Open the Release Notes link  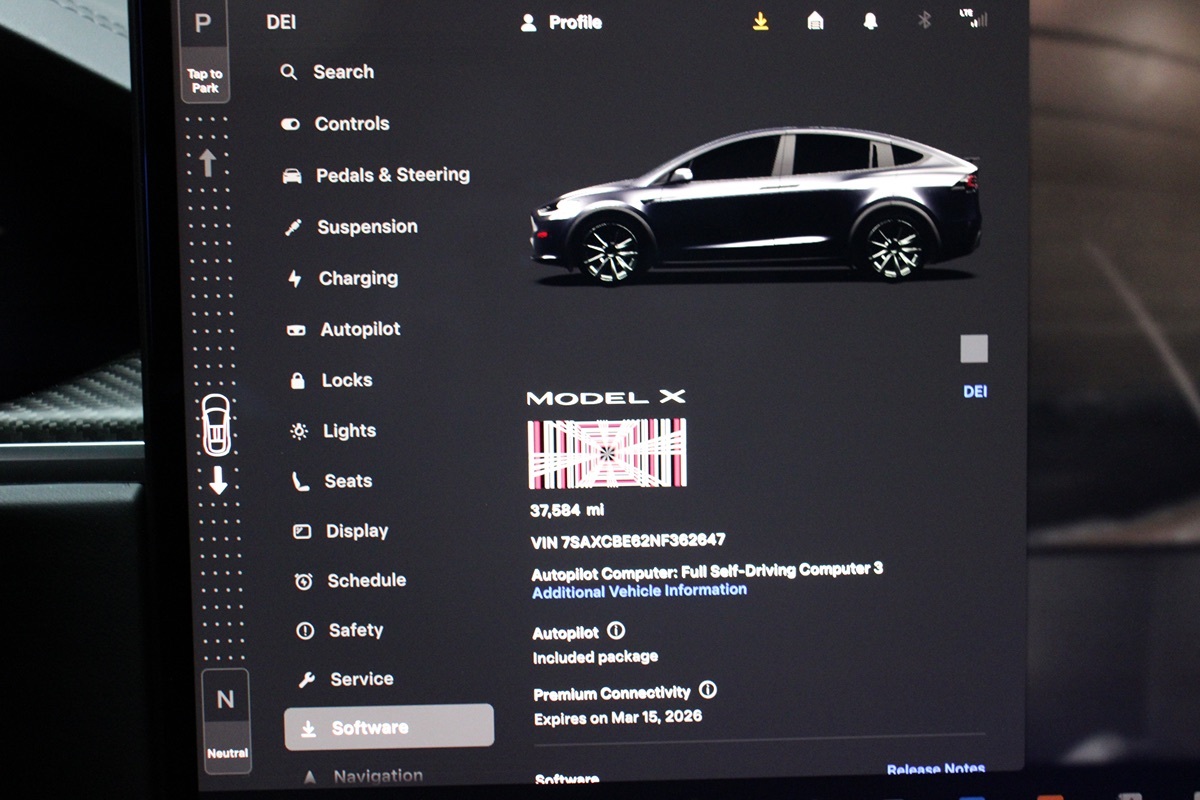[x=936, y=770]
